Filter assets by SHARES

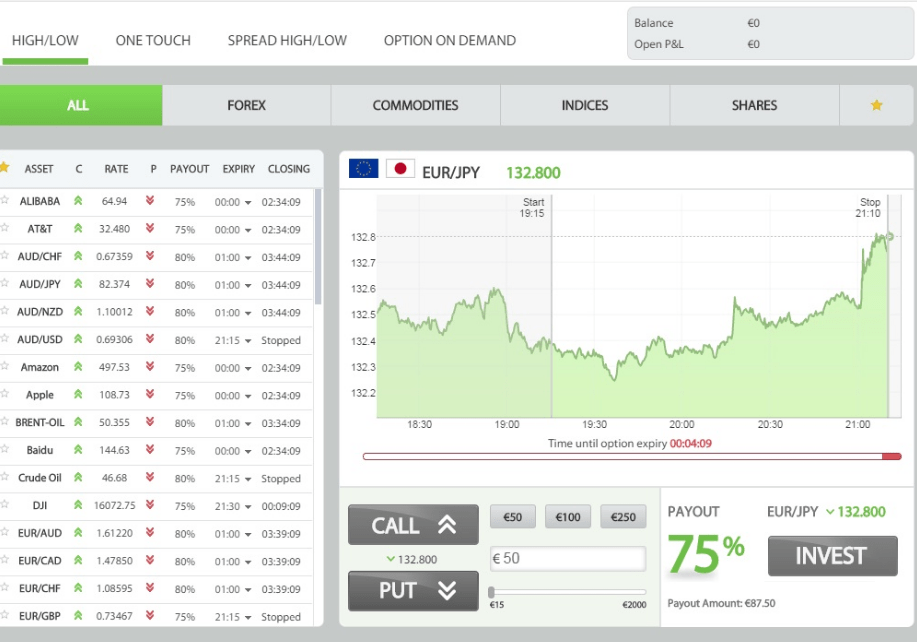pyautogui.click(x=754, y=105)
